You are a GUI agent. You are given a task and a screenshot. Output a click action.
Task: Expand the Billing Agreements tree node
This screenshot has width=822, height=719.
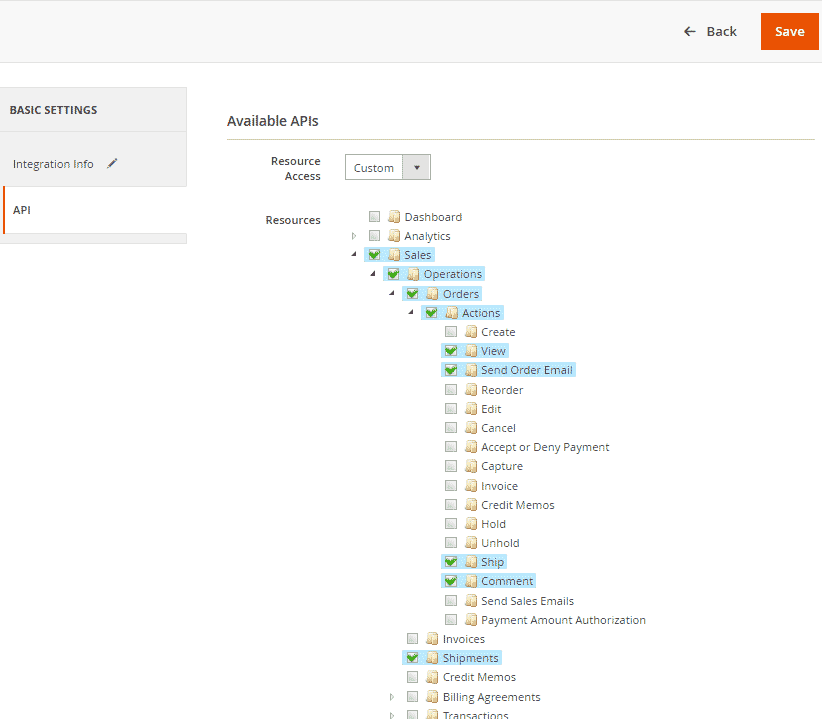tap(392, 696)
